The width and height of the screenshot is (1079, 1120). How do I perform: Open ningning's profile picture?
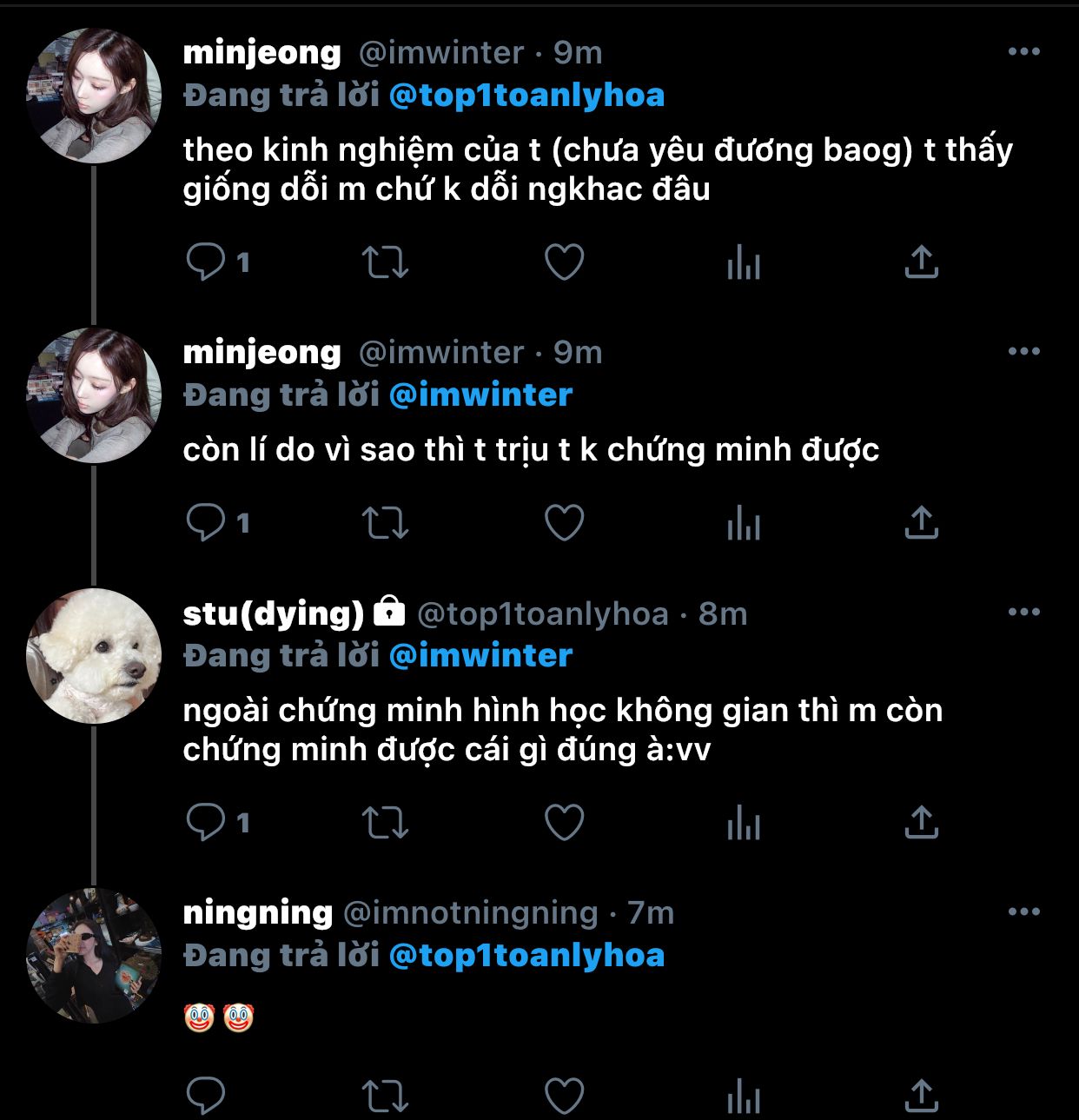(x=94, y=955)
